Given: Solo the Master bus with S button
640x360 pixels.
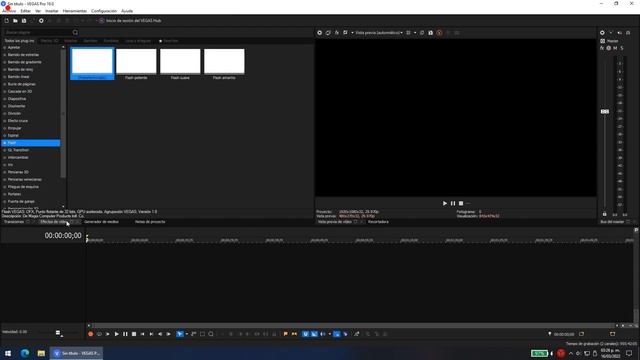Looking at the screenshot, I should pos(622,48).
